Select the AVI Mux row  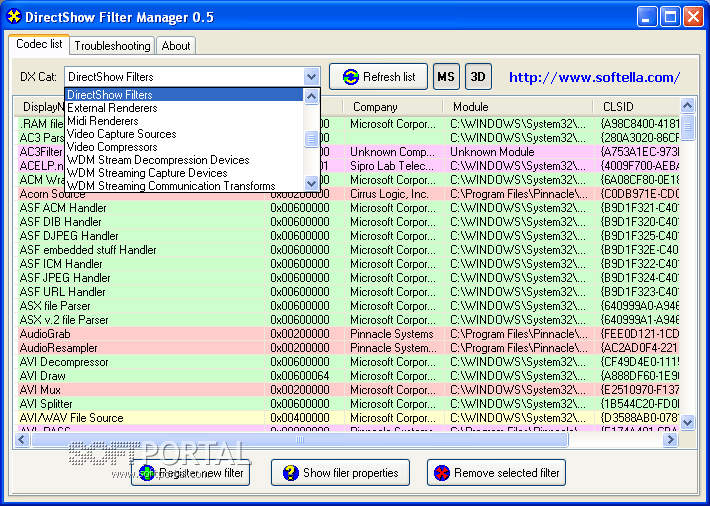(x=347, y=390)
